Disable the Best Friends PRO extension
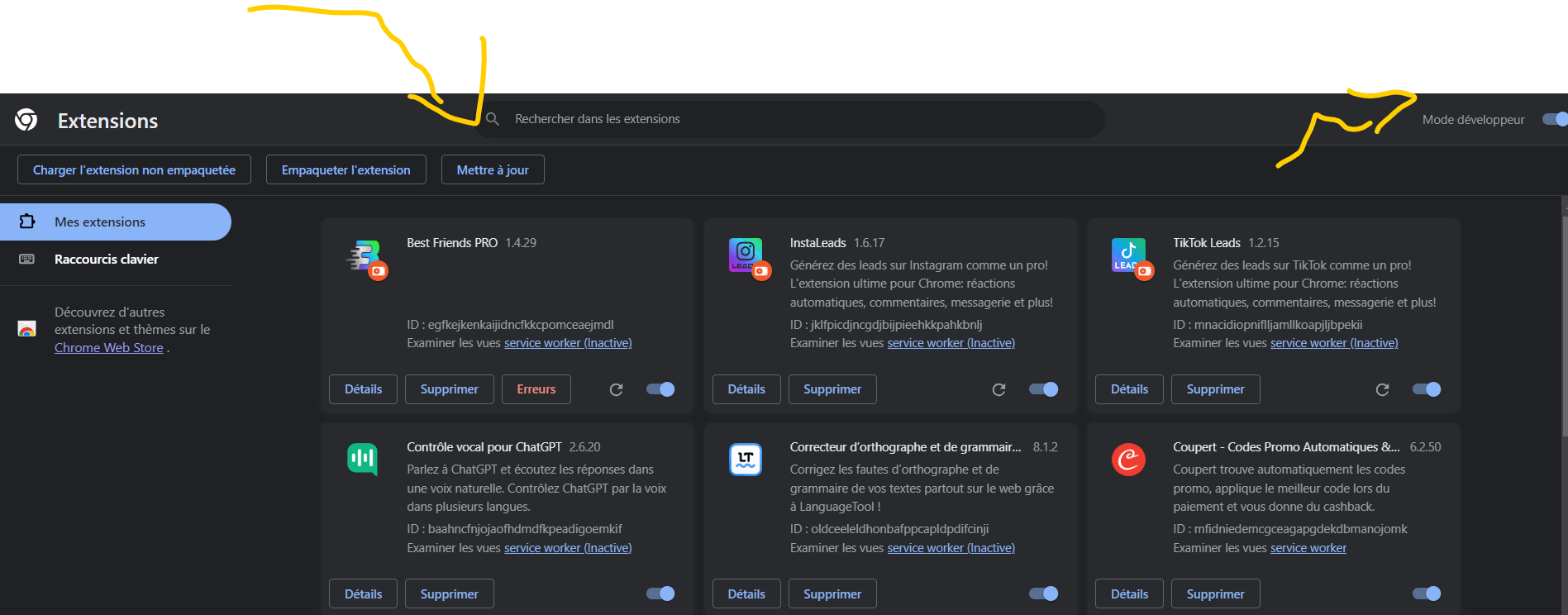 [660, 389]
